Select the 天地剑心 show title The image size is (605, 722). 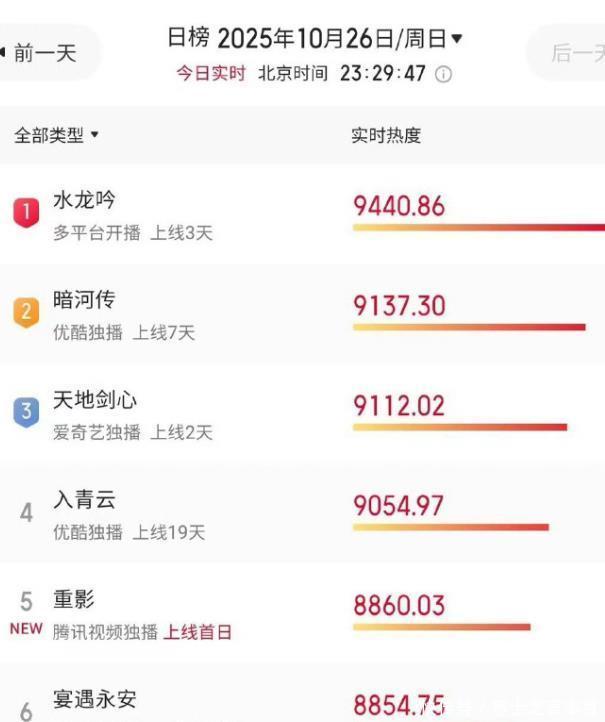[95, 400]
